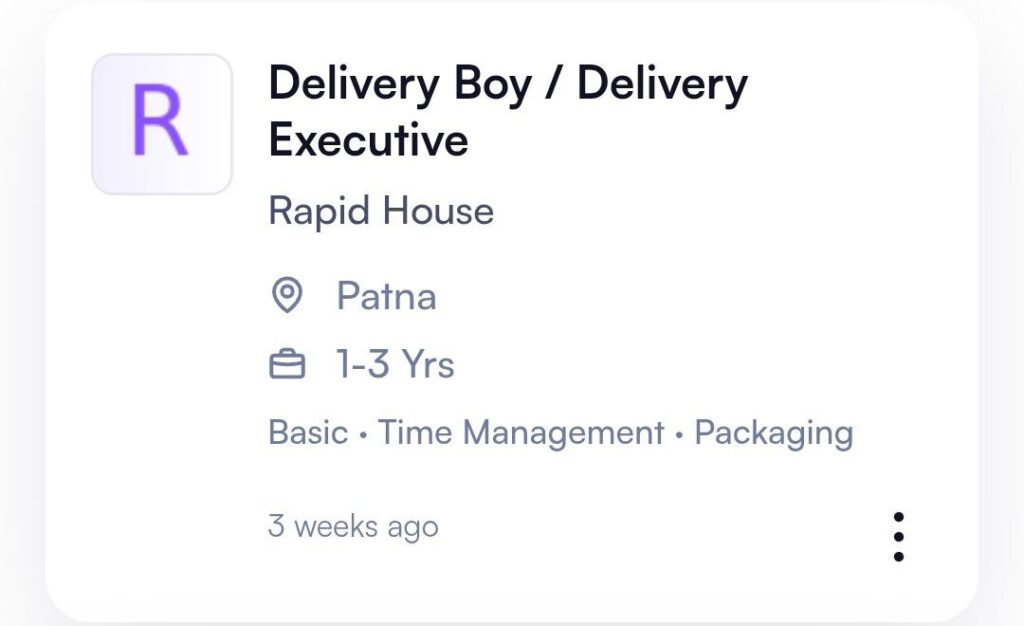Click the purple R company logo
Screen dimensions: 1024x626
click(x=161, y=124)
